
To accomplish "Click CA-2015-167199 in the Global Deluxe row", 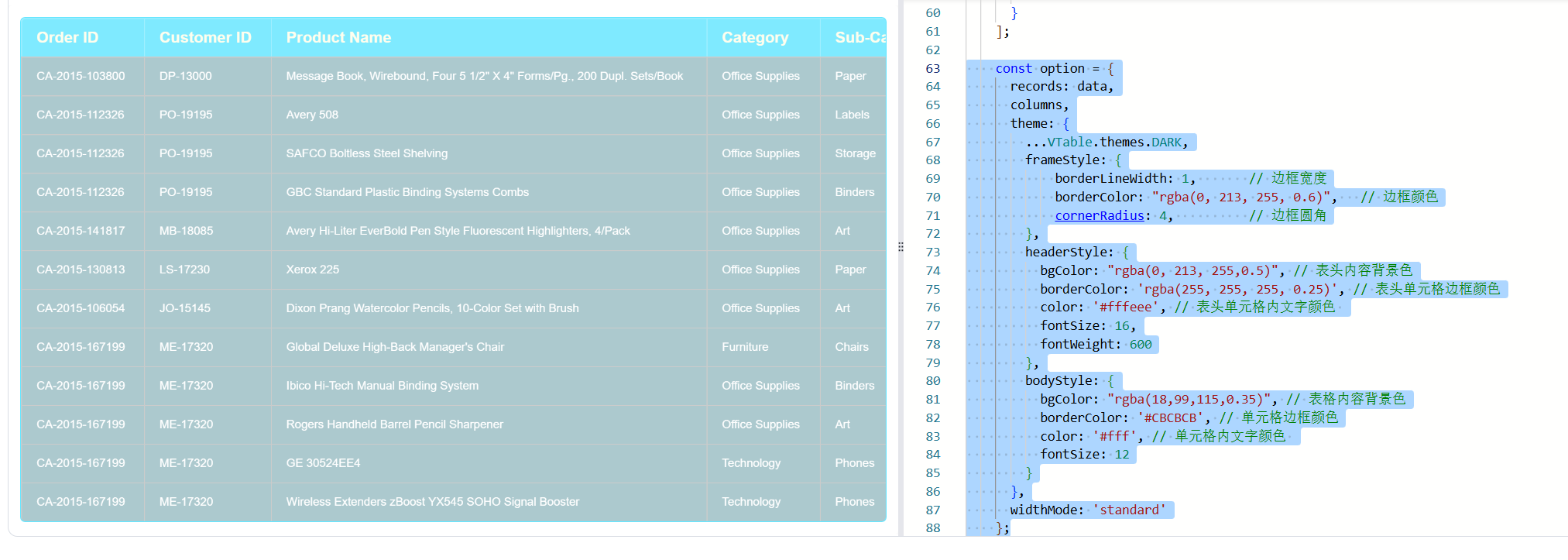I will [82, 347].
